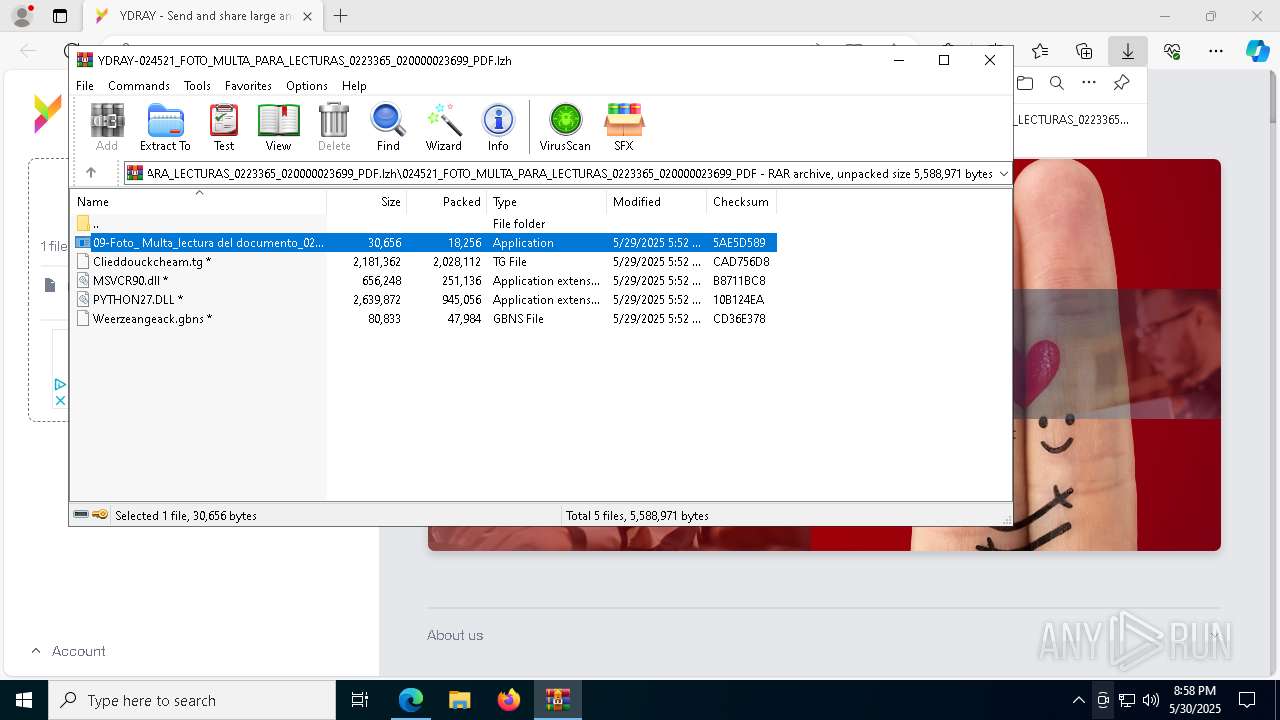1280x720 pixels.
Task: Click the WinRAR title bar archive icon
Action: point(85,60)
